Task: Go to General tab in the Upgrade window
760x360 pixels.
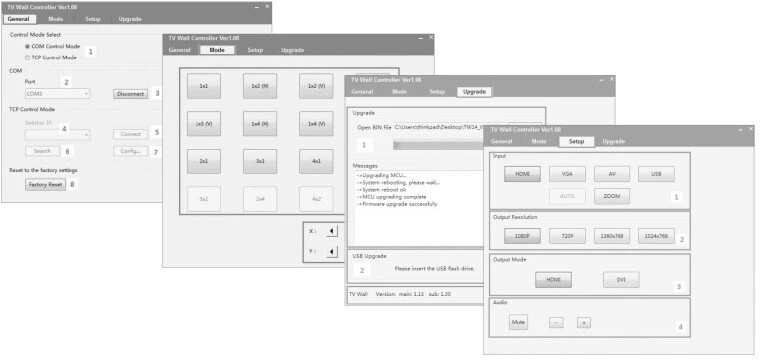Action: (x=362, y=92)
